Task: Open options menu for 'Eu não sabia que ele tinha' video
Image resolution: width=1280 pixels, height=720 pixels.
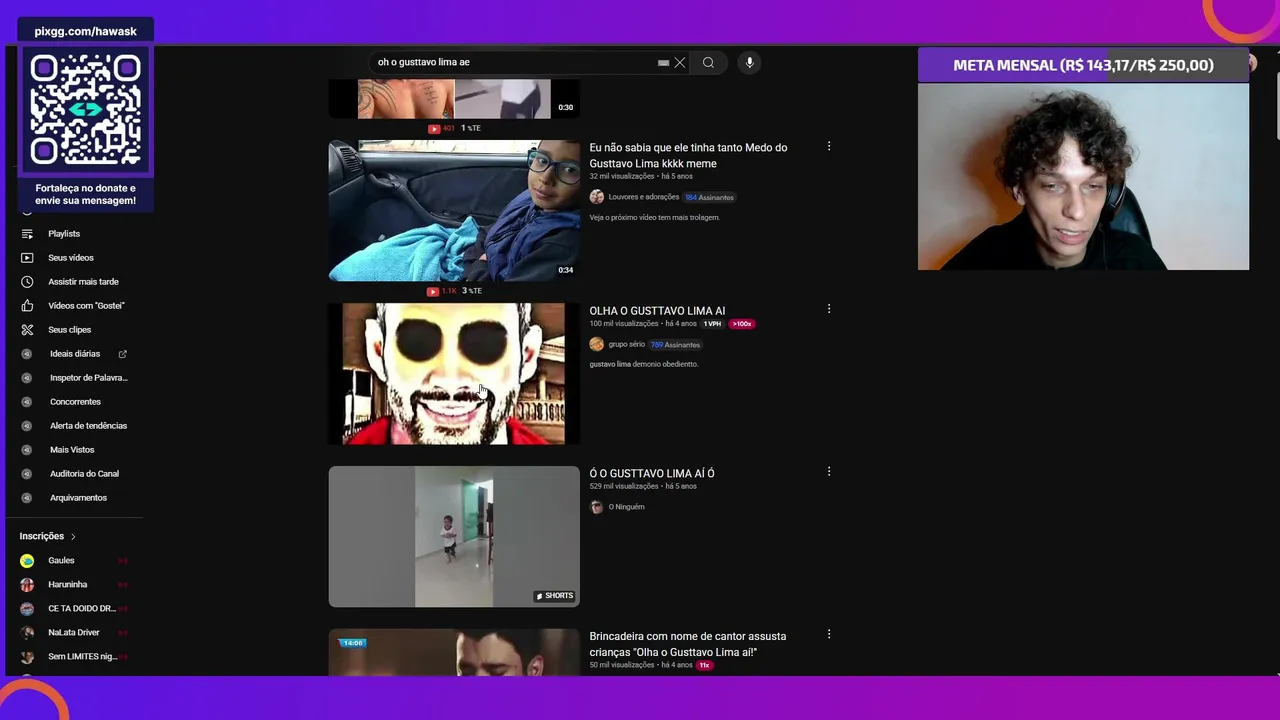Action: click(829, 146)
